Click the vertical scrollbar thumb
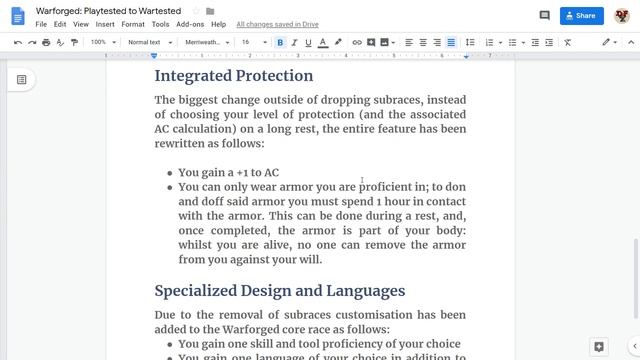640x360 pixels. 636,278
